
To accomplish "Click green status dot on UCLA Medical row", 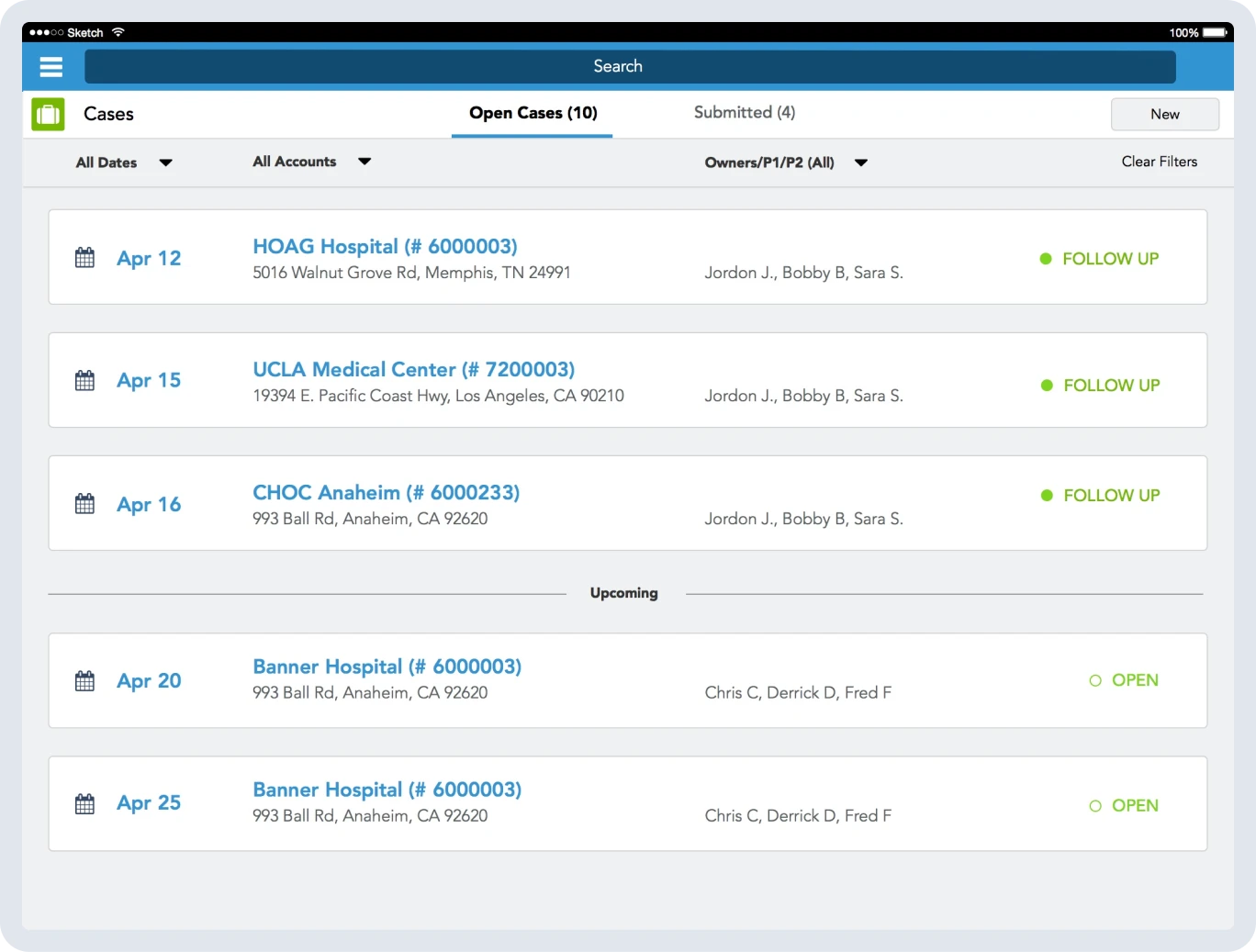I will (x=1047, y=386).
